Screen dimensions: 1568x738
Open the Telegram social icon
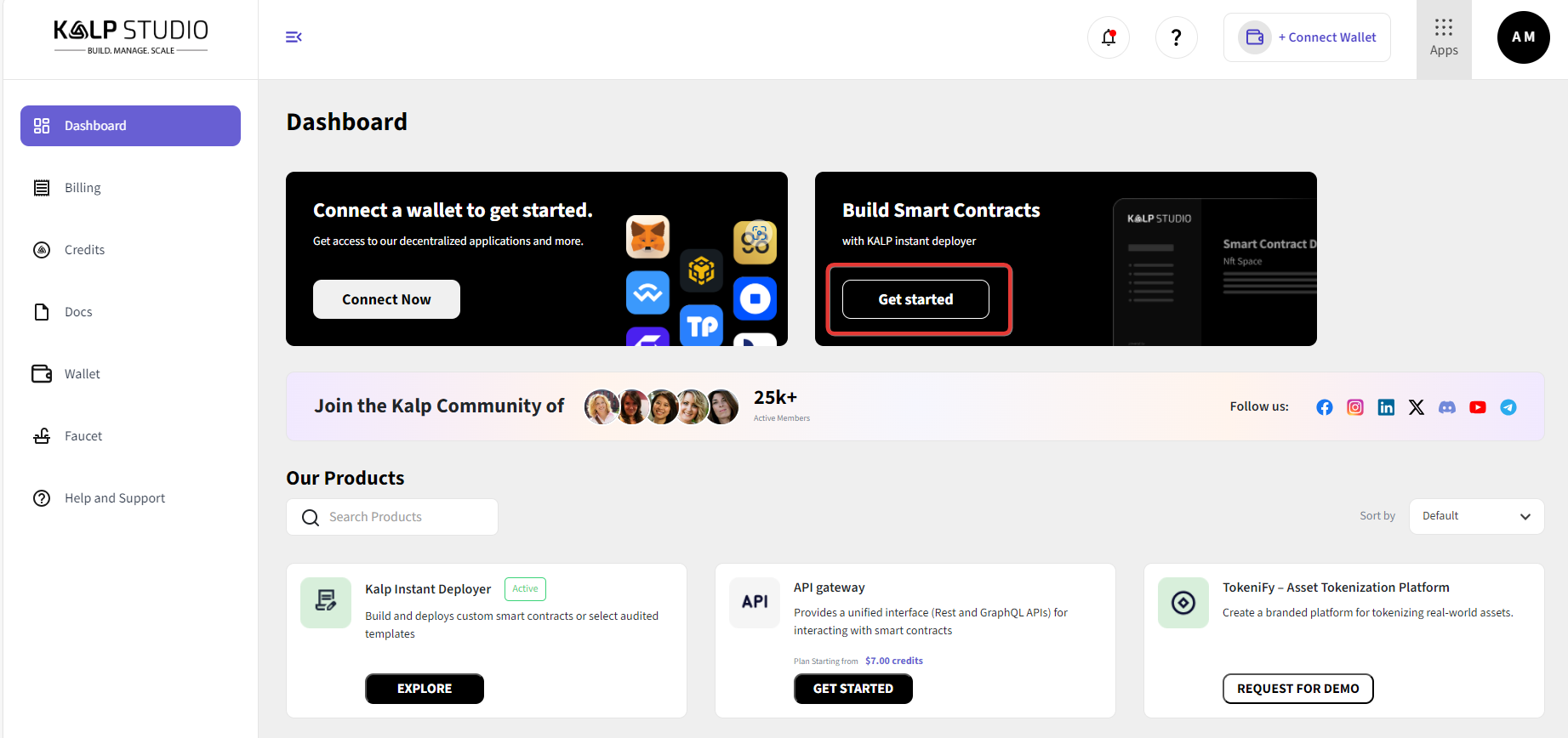tap(1508, 407)
